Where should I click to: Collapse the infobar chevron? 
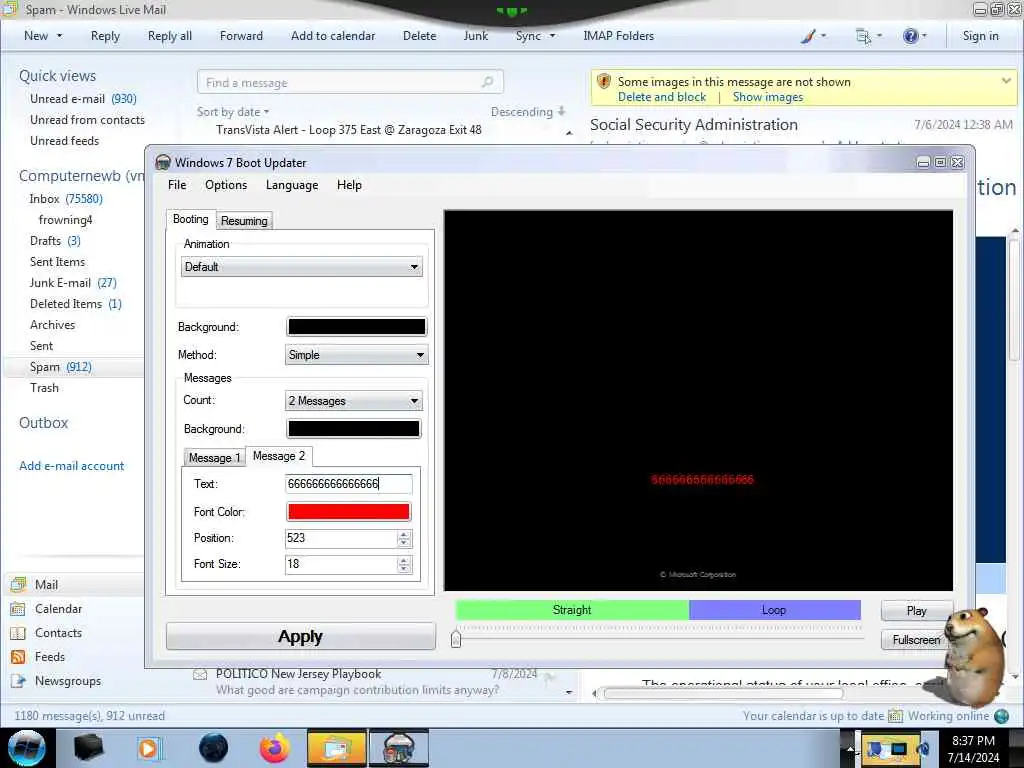tap(1006, 81)
